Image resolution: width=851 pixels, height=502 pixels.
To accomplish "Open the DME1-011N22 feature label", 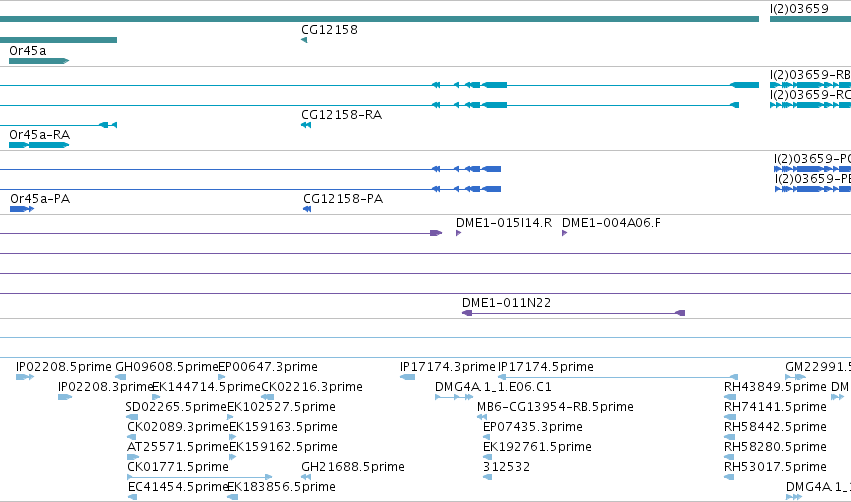I will pos(506,303).
